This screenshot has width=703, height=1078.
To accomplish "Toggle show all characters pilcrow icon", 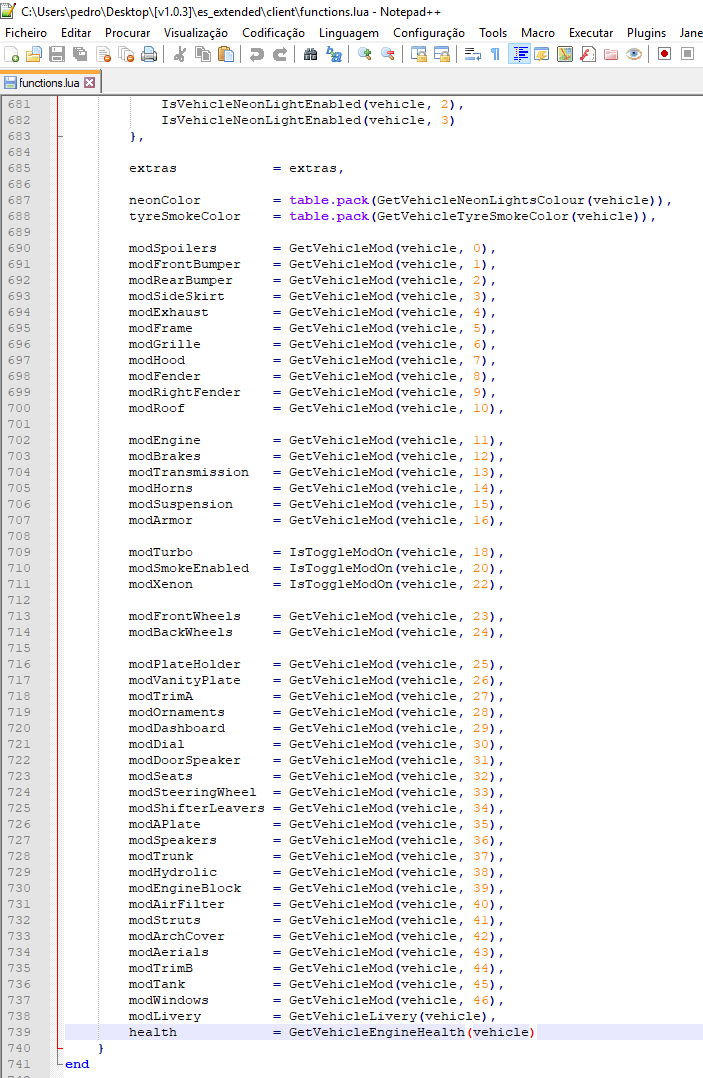I will pyautogui.click(x=495, y=54).
